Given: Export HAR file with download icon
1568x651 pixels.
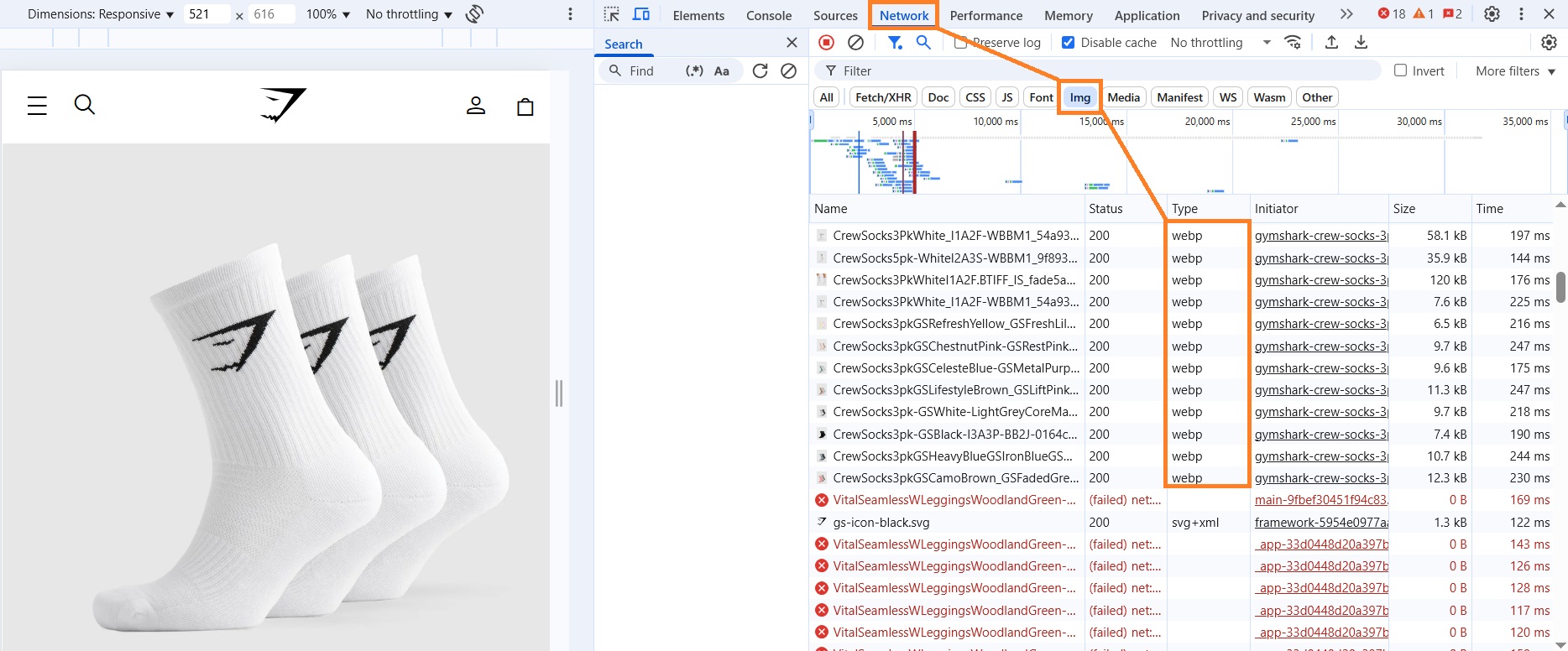Looking at the screenshot, I should 1362,43.
